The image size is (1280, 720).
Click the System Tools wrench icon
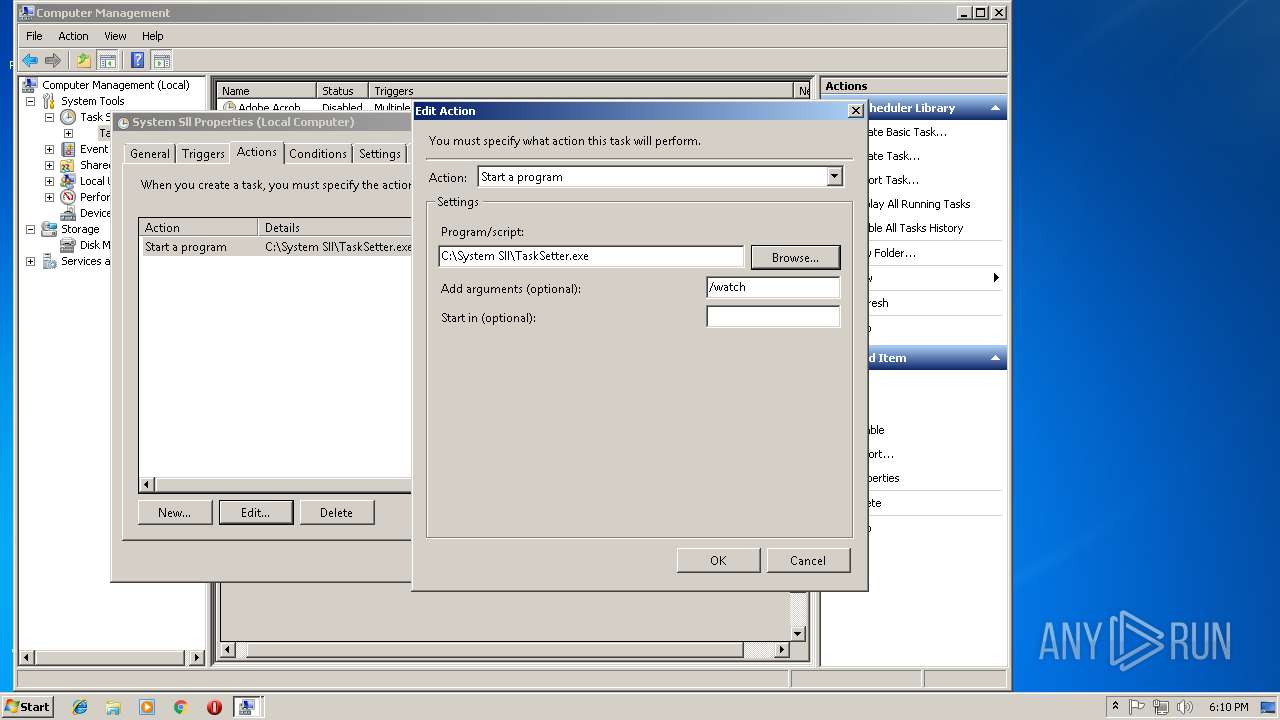pyautogui.click(x=49, y=101)
